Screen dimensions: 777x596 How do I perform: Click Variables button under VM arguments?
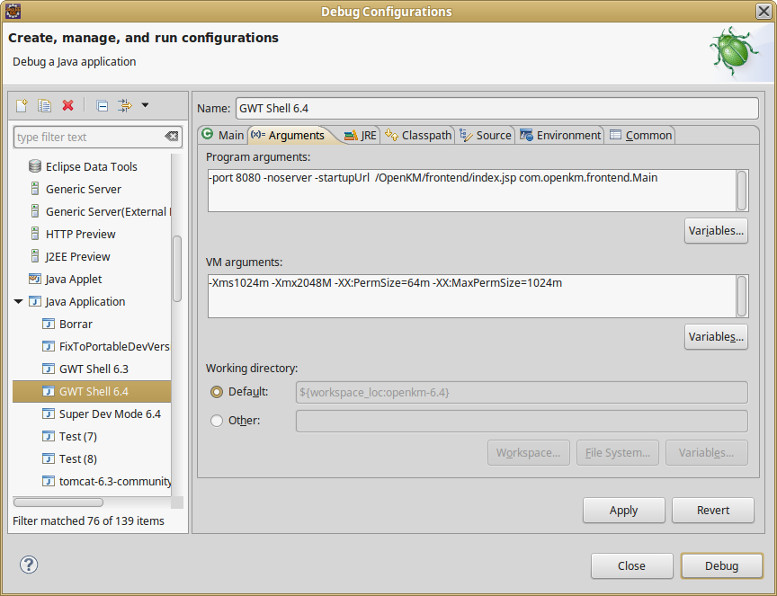[x=716, y=337]
